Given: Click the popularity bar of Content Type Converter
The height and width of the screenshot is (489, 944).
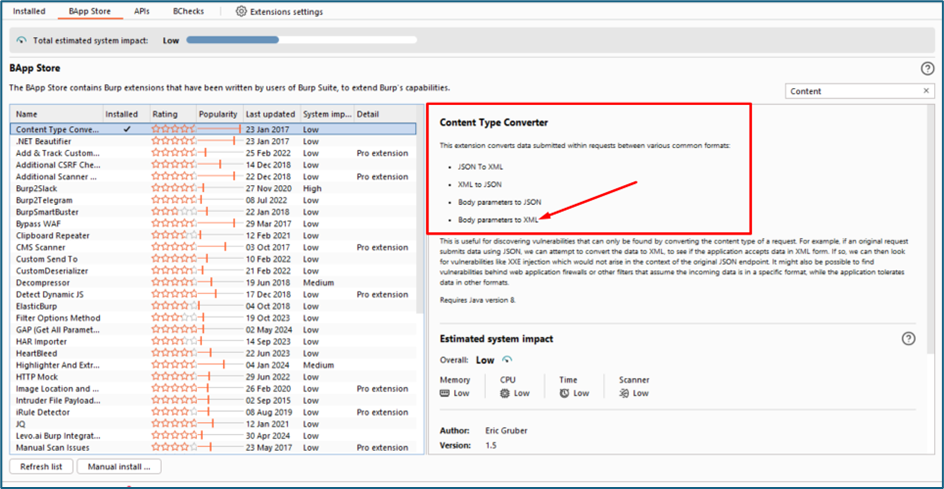Looking at the screenshot, I should click(x=219, y=129).
